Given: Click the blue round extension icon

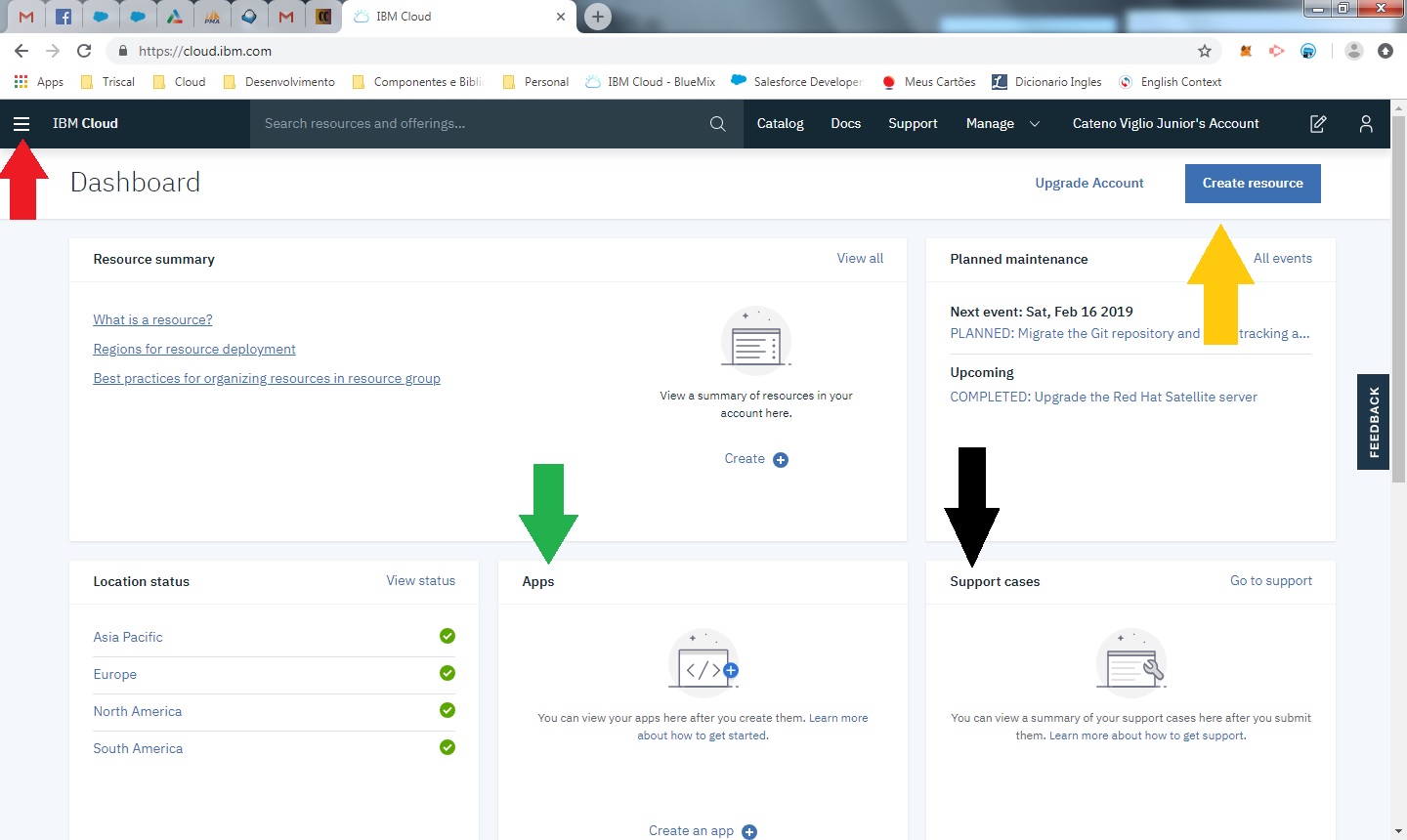Looking at the screenshot, I should 1308,51.
